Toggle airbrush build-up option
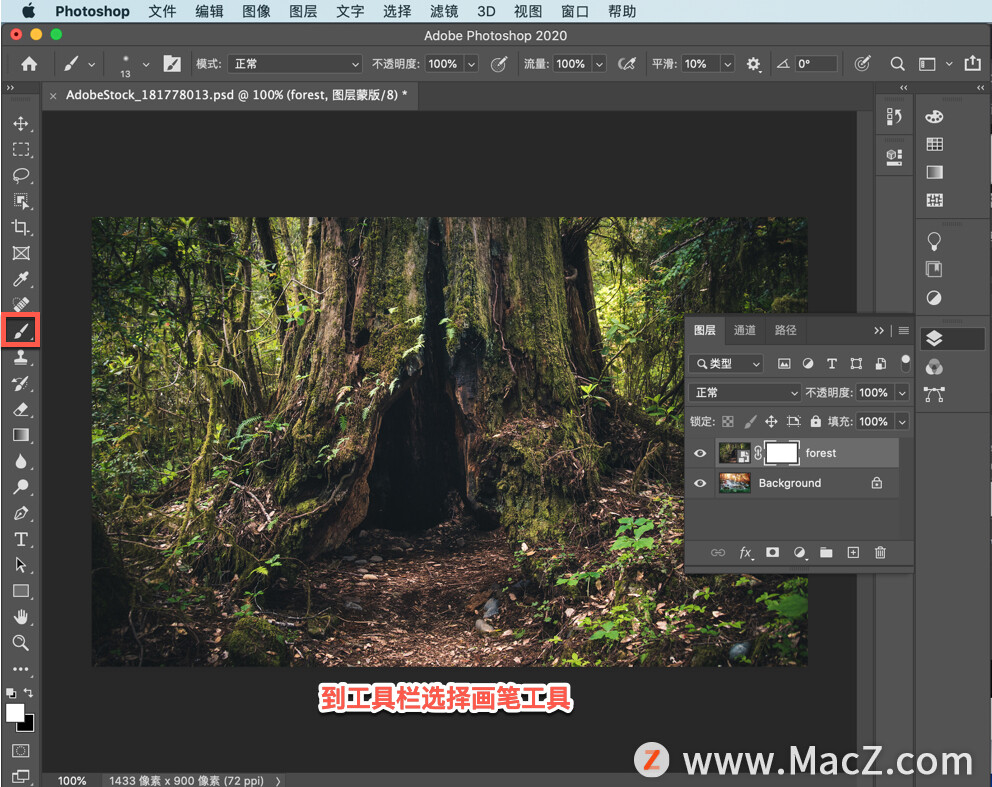 click(627, 64)
